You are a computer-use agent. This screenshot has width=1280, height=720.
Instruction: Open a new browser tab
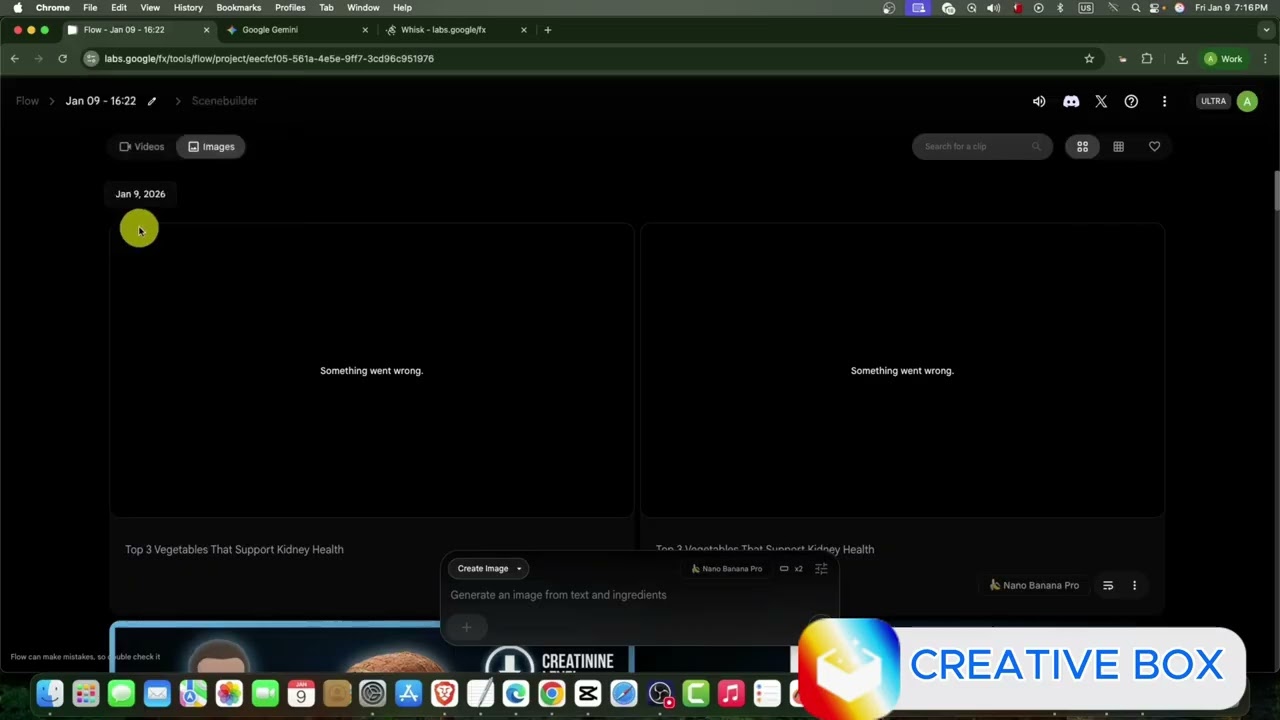(x=547, y=30)
